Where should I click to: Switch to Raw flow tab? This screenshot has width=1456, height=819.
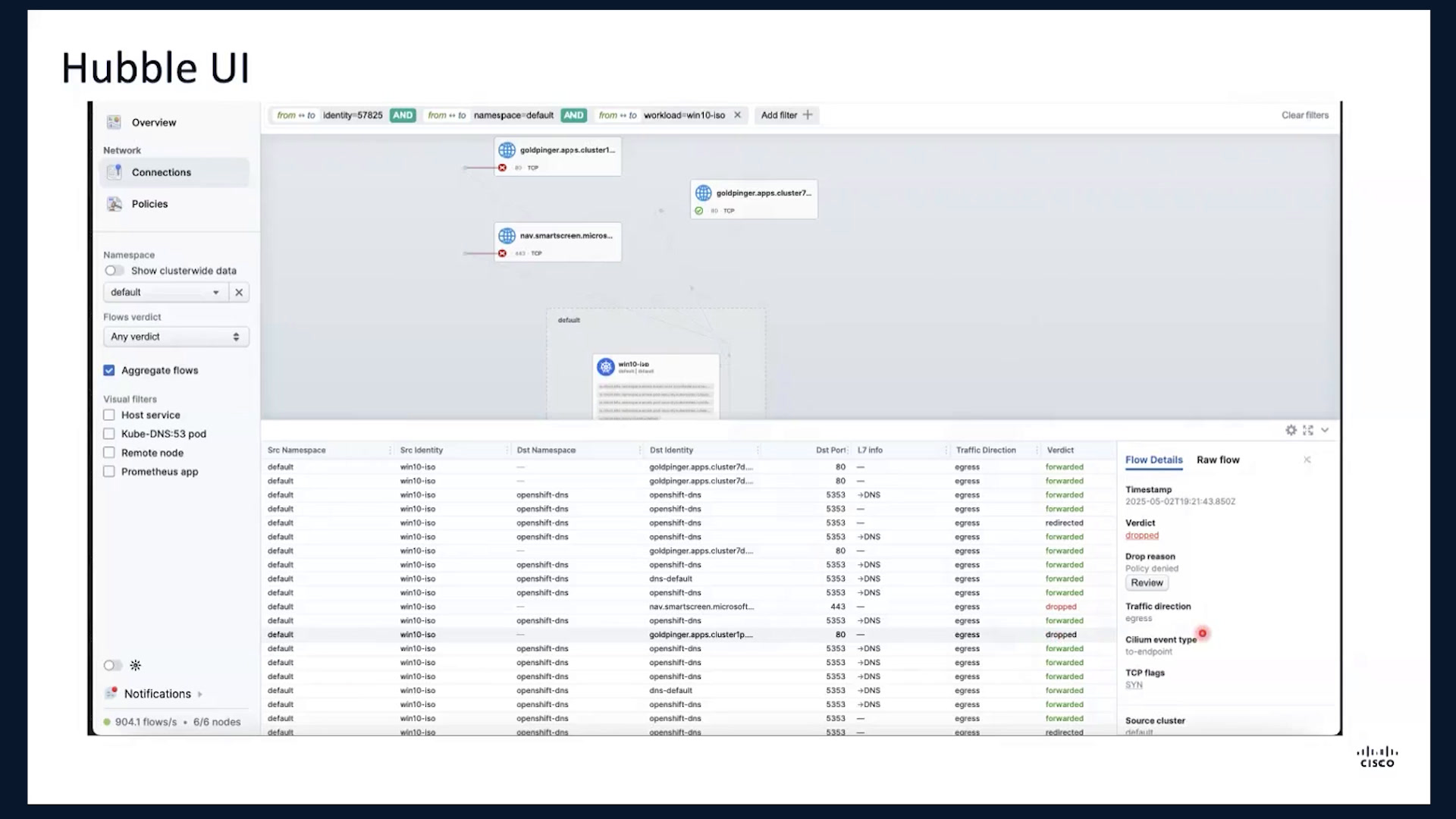pyautogui.click(x=1218, y=460)
